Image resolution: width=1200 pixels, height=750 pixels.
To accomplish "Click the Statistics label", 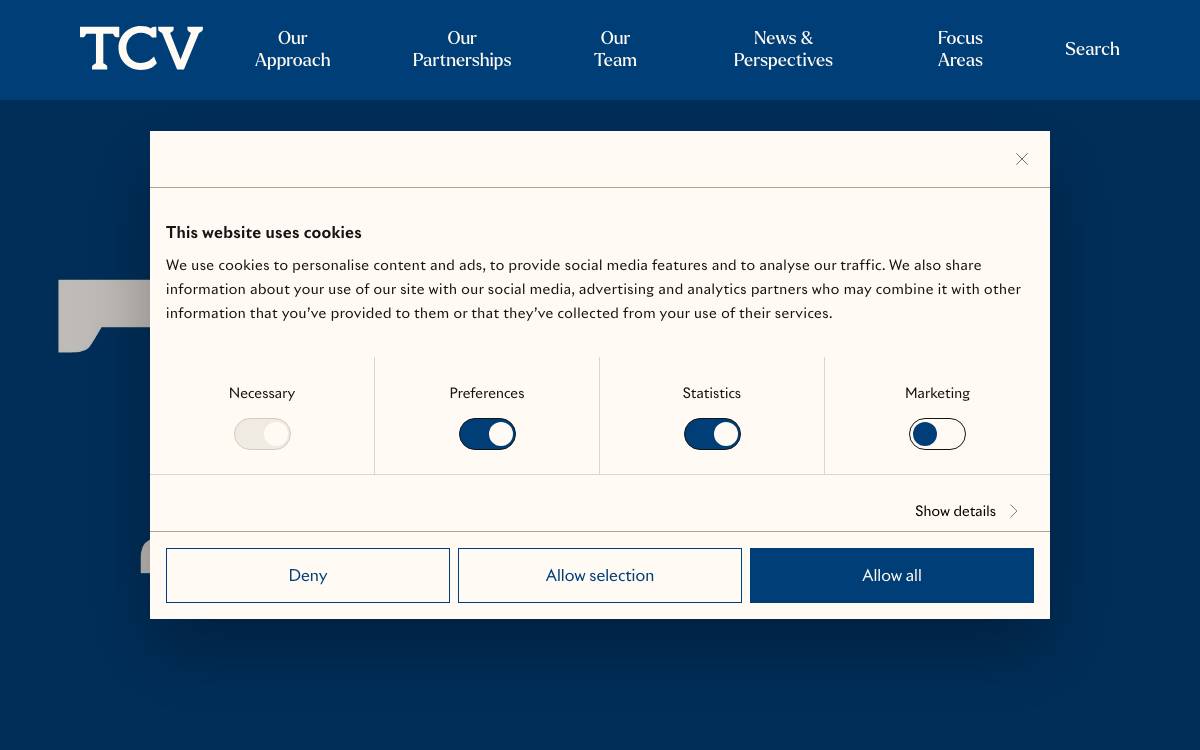I will [x=712, y=393].
